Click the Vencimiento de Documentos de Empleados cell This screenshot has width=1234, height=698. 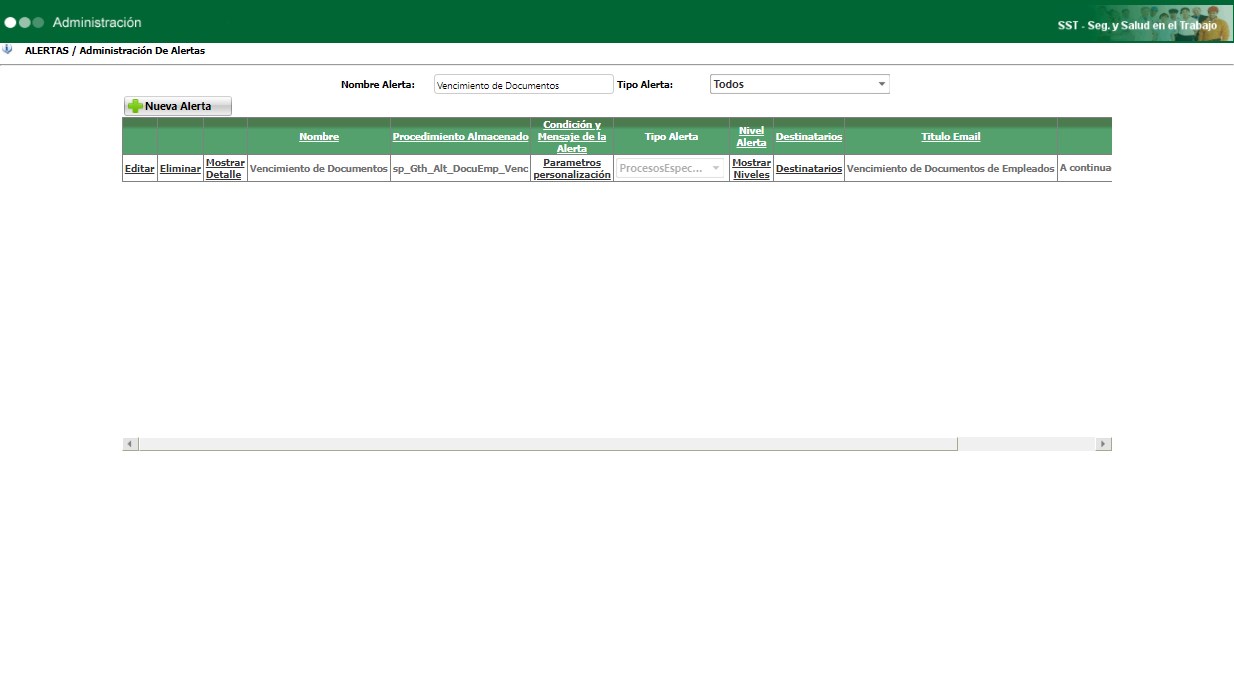coord(951,169)
